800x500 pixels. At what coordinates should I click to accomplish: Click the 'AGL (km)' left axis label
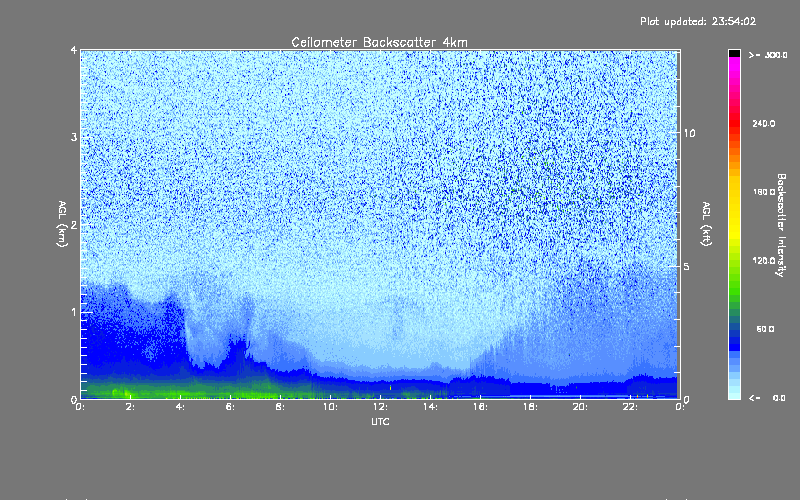point(62,223)
